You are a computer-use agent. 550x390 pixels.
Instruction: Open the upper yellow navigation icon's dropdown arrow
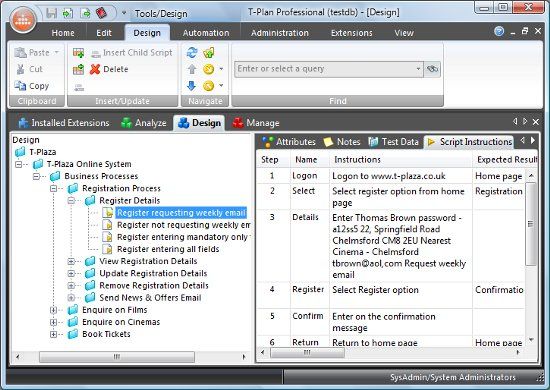[221, 69]
